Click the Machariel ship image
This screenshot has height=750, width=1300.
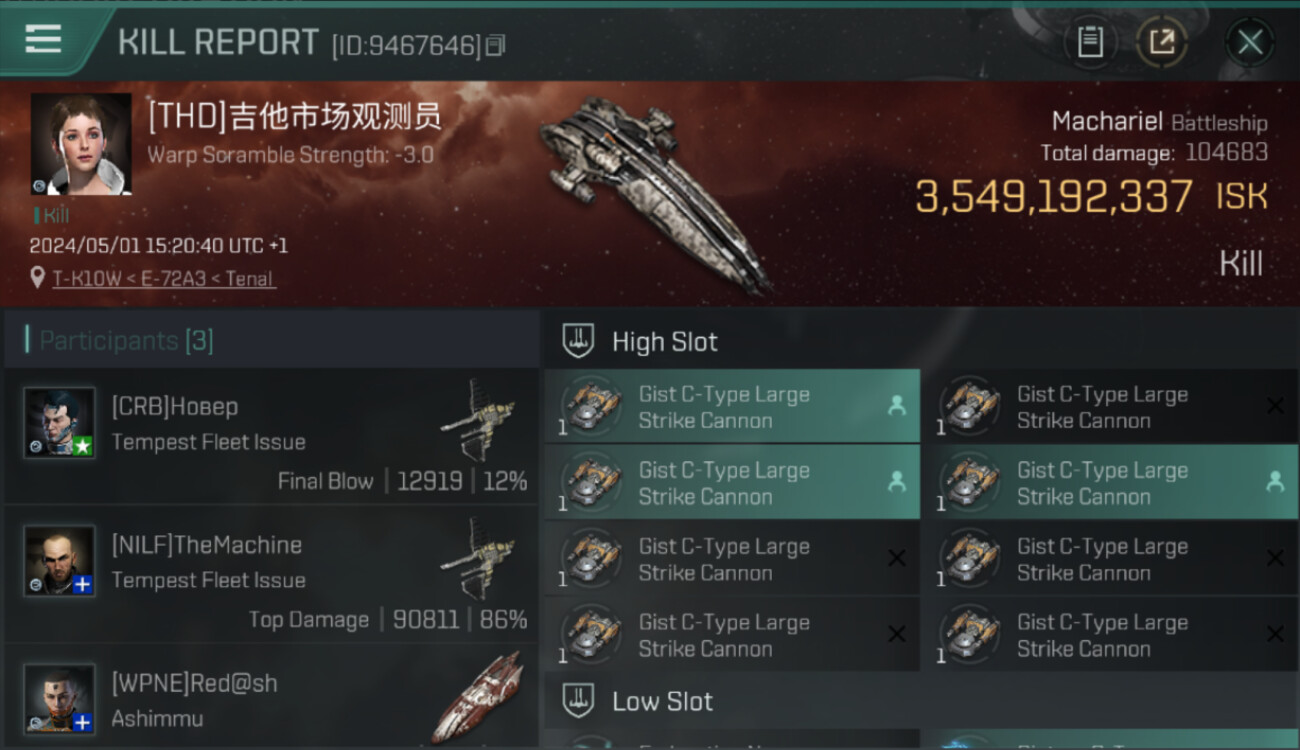(x=655, y=190)
